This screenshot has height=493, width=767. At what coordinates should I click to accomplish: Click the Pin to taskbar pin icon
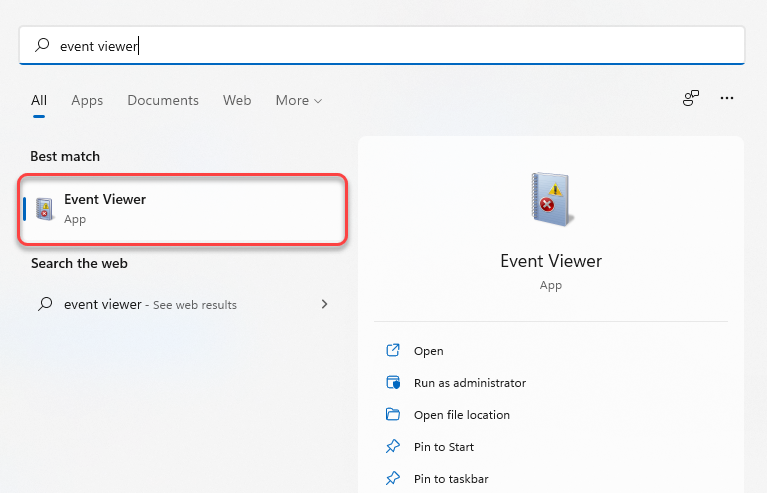coord(393,479)
